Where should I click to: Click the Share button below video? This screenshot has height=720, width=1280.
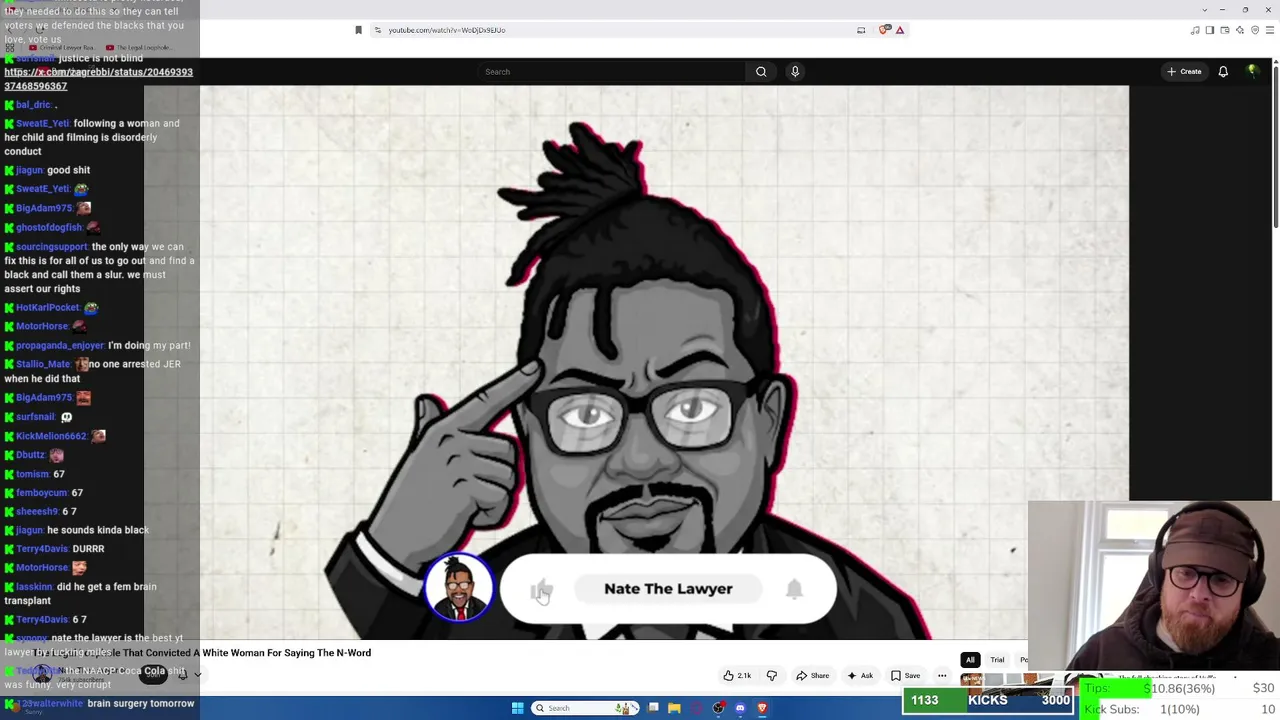pos(812,676)
